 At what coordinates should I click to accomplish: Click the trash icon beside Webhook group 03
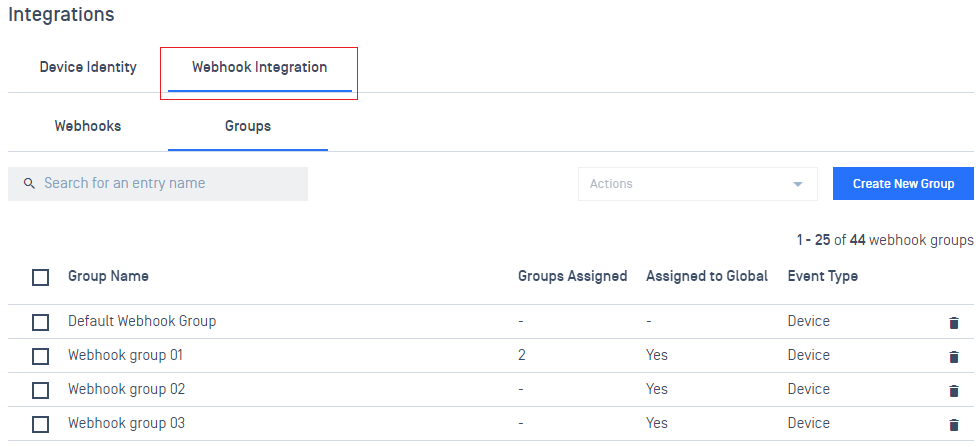(953, 425)
